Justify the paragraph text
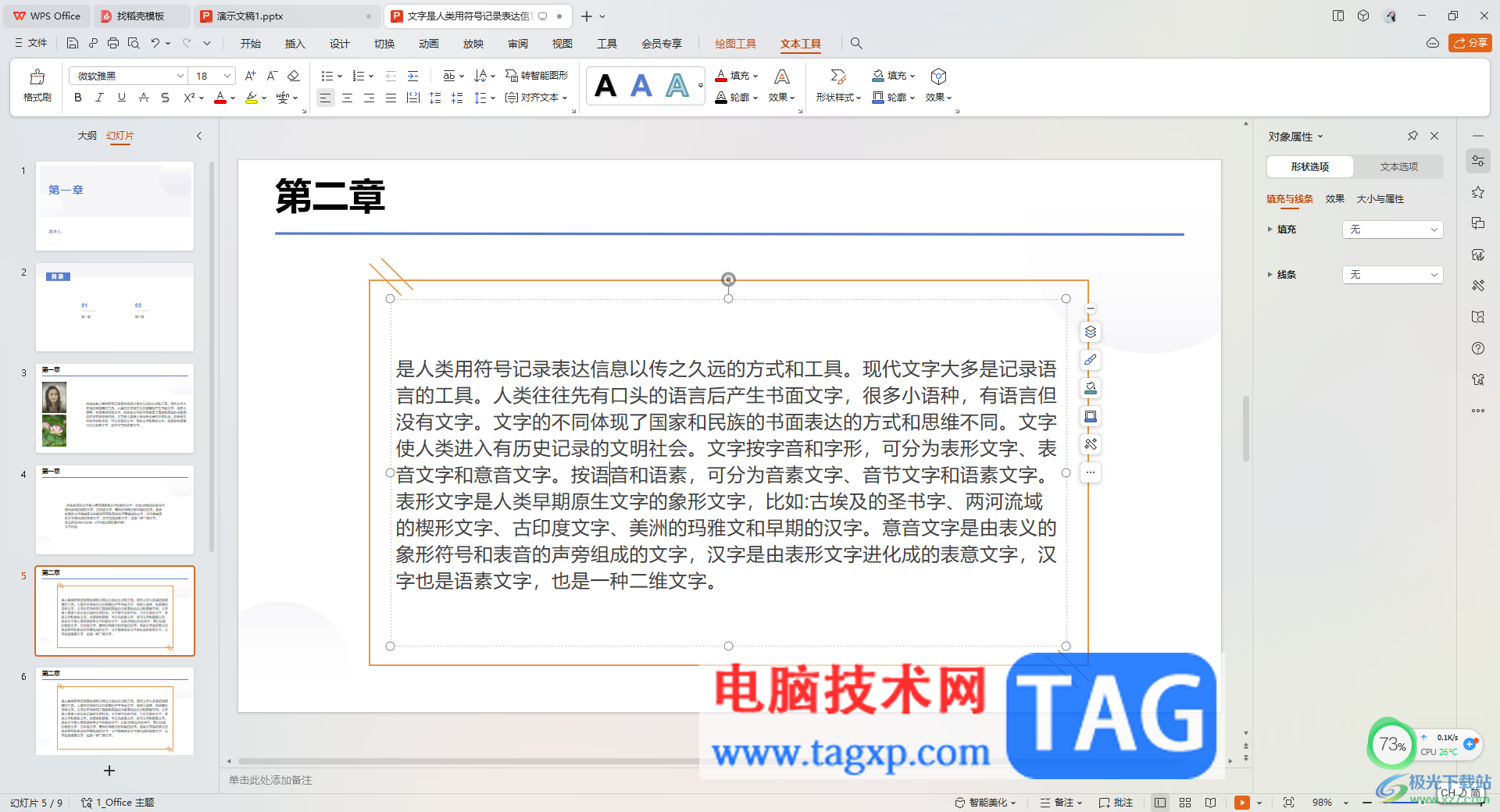 click(x=391, y=98)
